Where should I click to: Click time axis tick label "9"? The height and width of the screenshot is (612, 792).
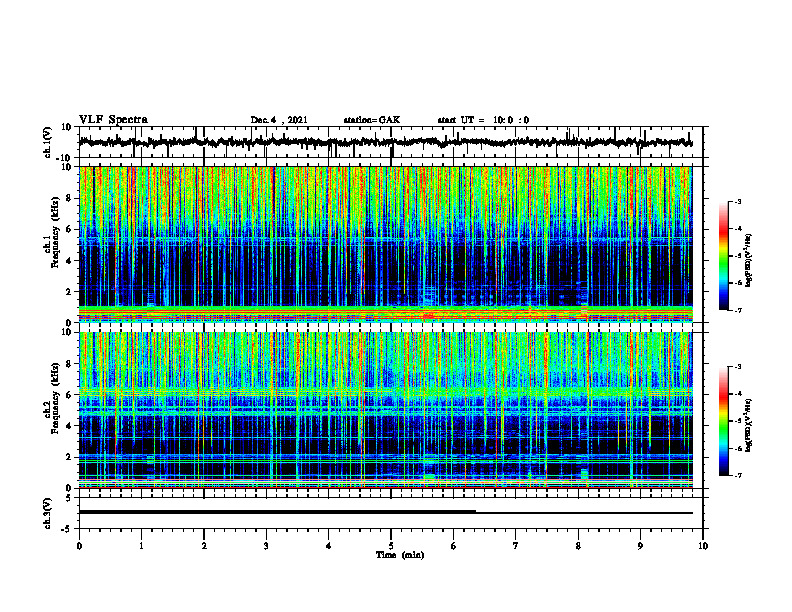point(640,546)
